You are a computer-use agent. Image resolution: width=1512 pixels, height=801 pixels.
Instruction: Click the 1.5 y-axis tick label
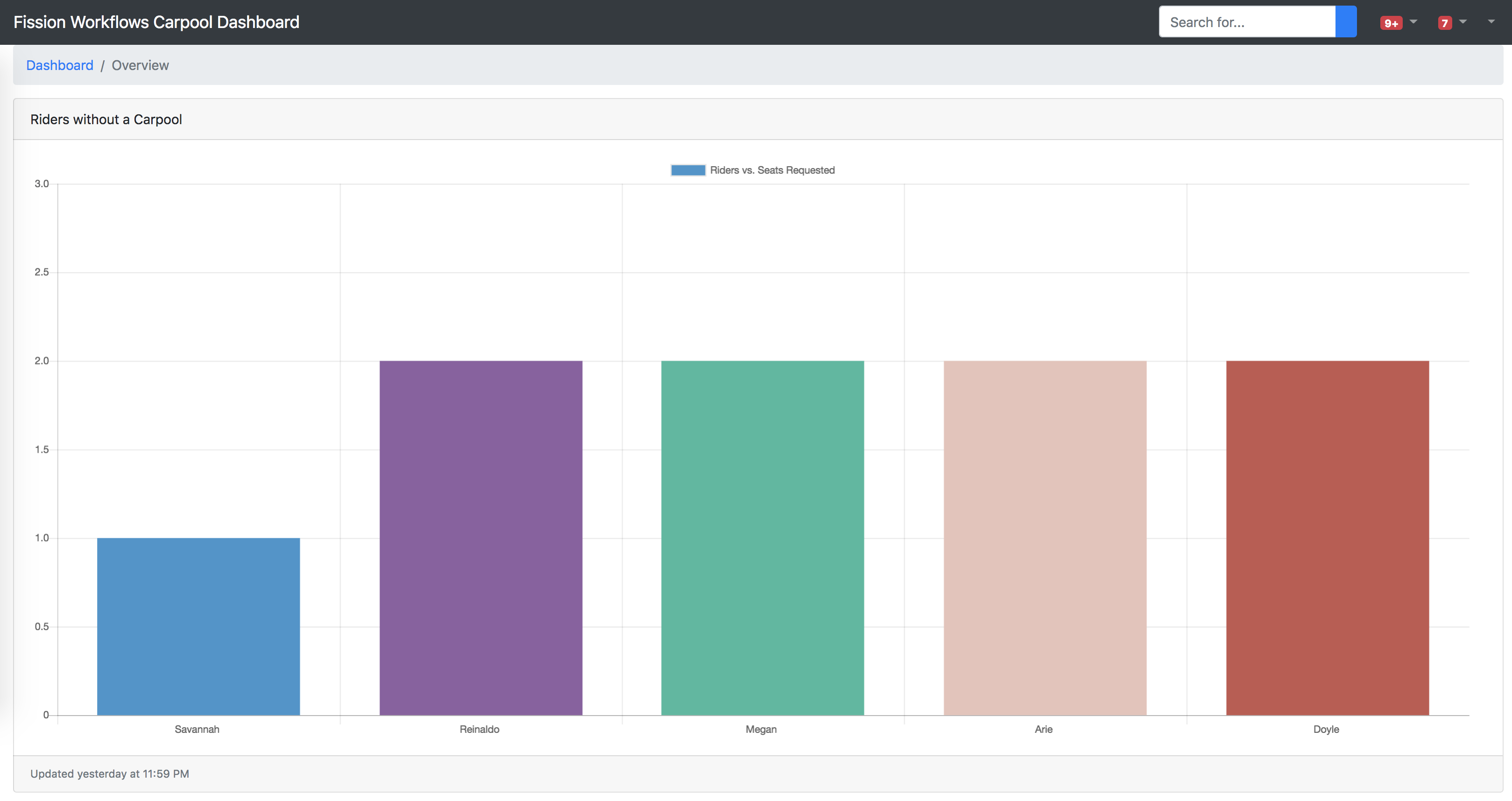pyautogui.click(x=42, y=450)
